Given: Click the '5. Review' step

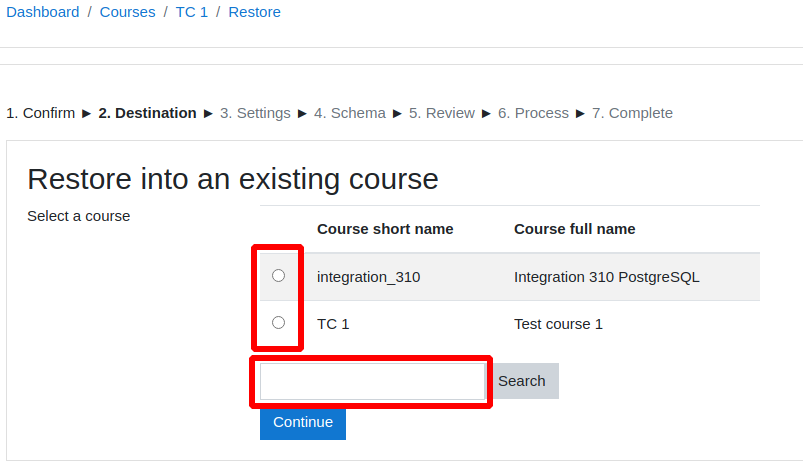Looking at the screenshot, I should pos(442,113).
